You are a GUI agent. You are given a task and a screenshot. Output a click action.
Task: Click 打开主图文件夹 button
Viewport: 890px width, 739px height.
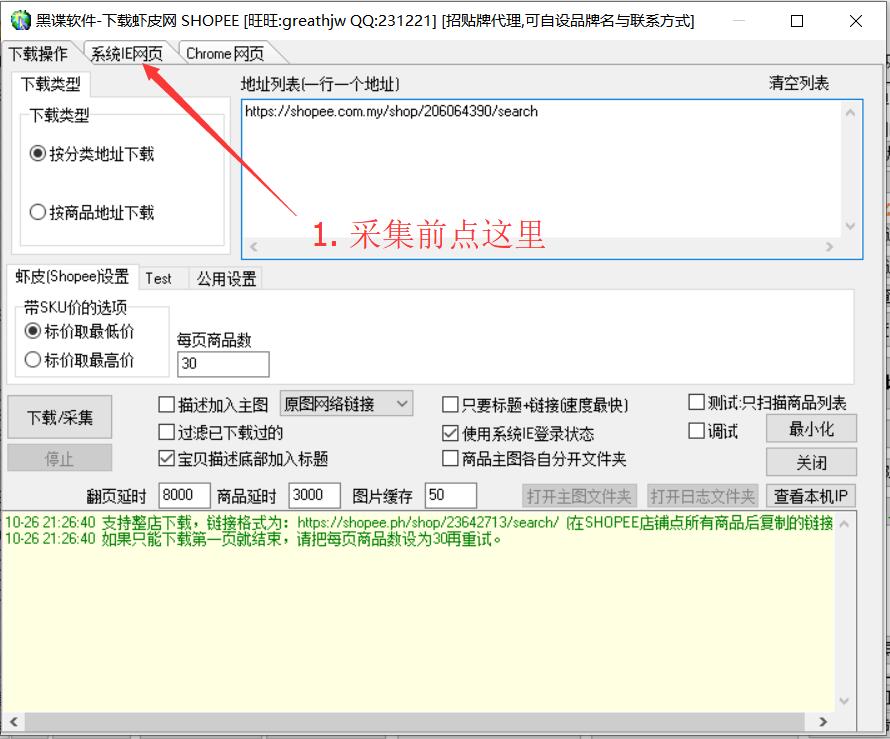point(579,497)
